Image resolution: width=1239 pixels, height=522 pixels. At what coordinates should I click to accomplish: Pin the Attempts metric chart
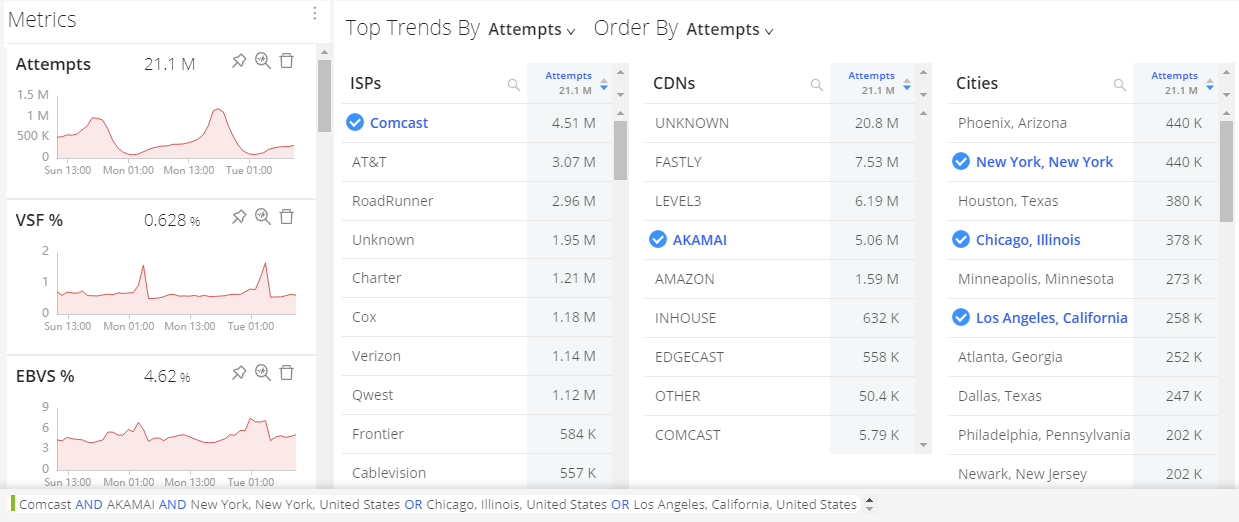pos(238,62)
